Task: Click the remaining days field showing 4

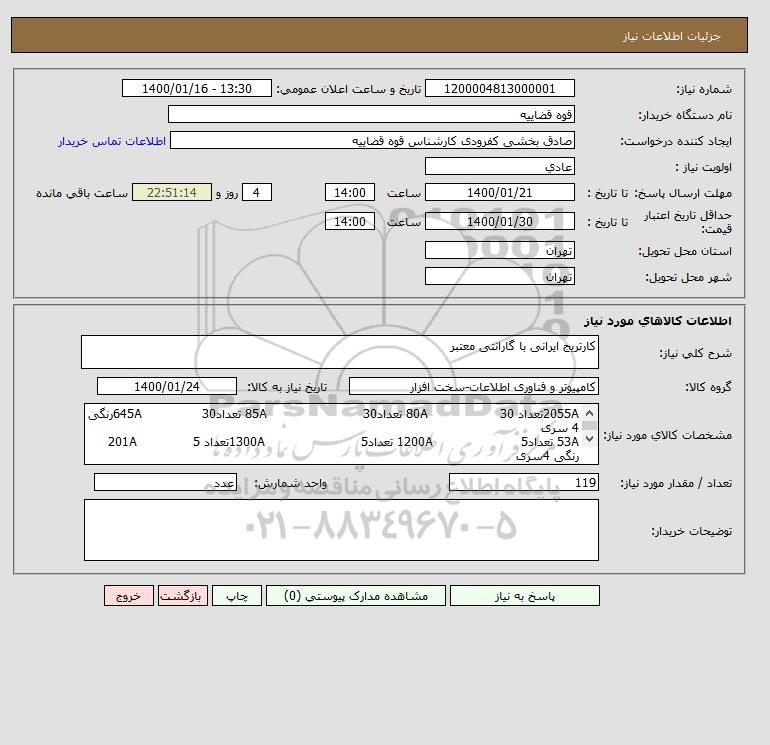Action: 256,193
